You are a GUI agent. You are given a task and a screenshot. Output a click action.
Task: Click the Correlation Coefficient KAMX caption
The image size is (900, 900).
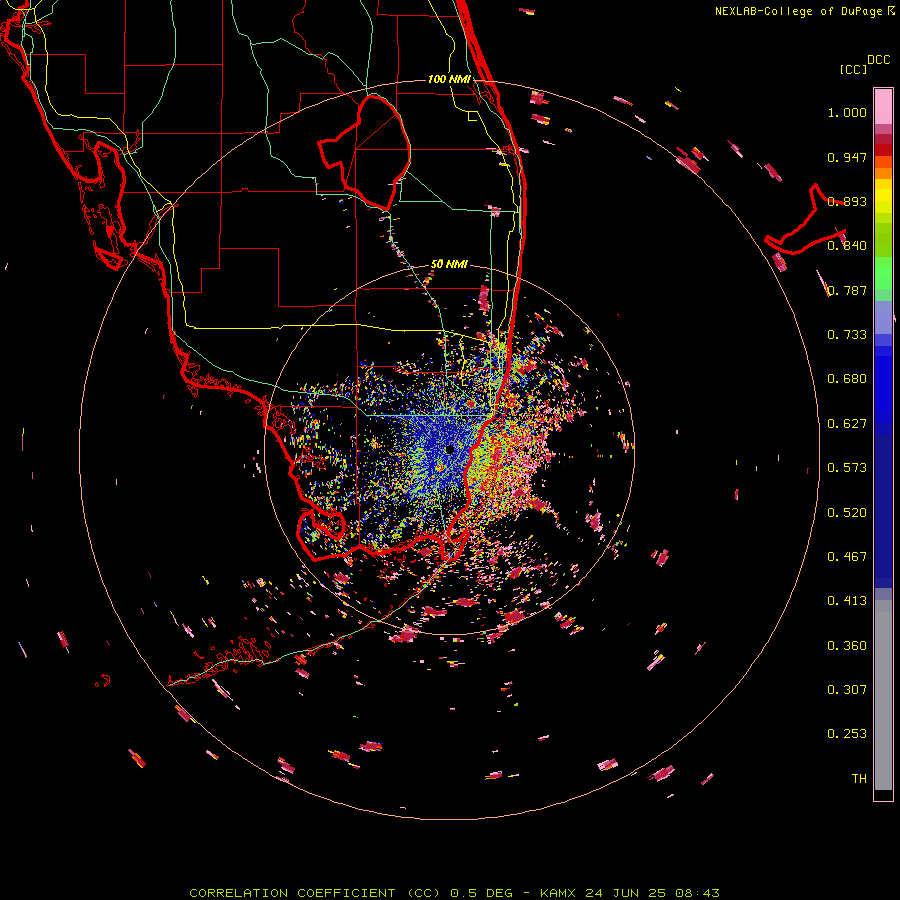454,893
